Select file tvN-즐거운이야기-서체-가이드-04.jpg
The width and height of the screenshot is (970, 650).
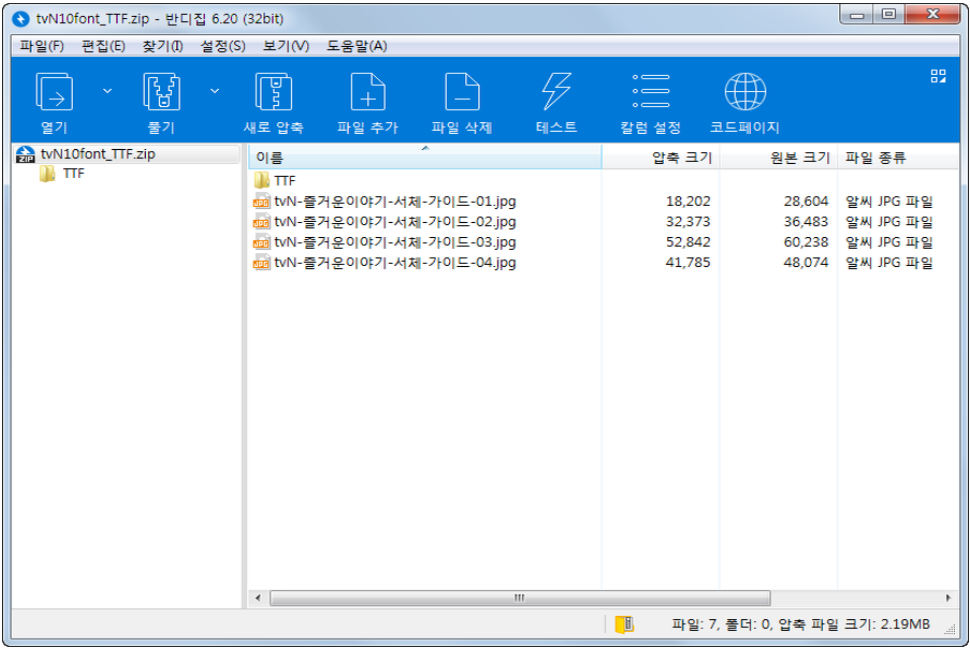point(395,263)
